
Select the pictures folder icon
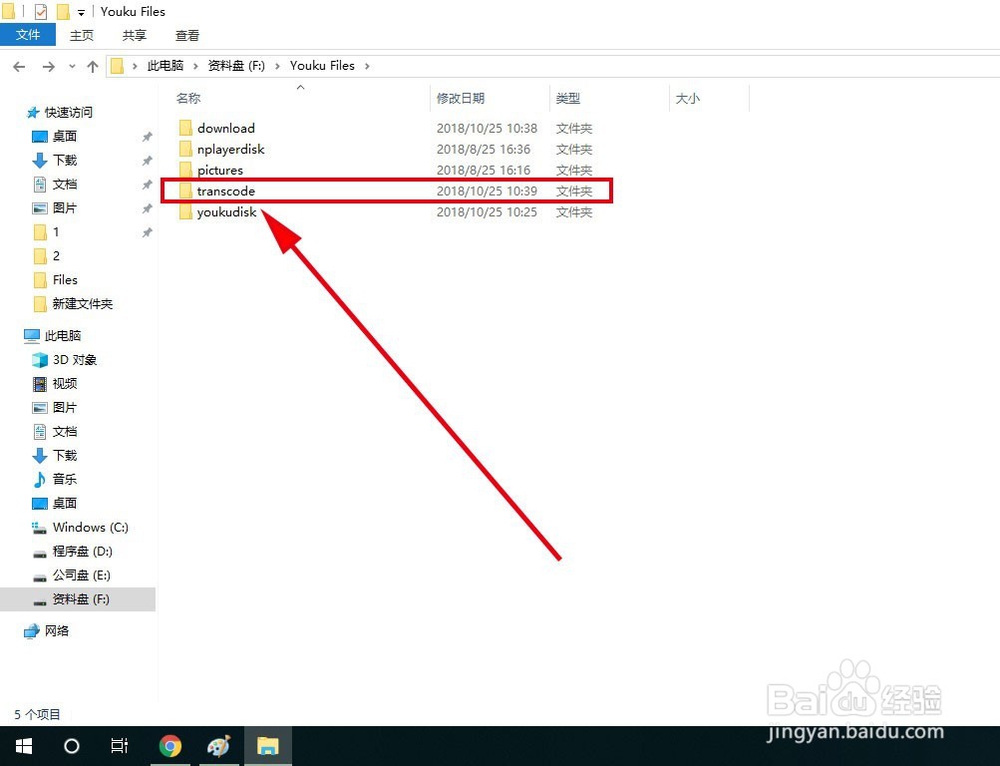[186, 170]
